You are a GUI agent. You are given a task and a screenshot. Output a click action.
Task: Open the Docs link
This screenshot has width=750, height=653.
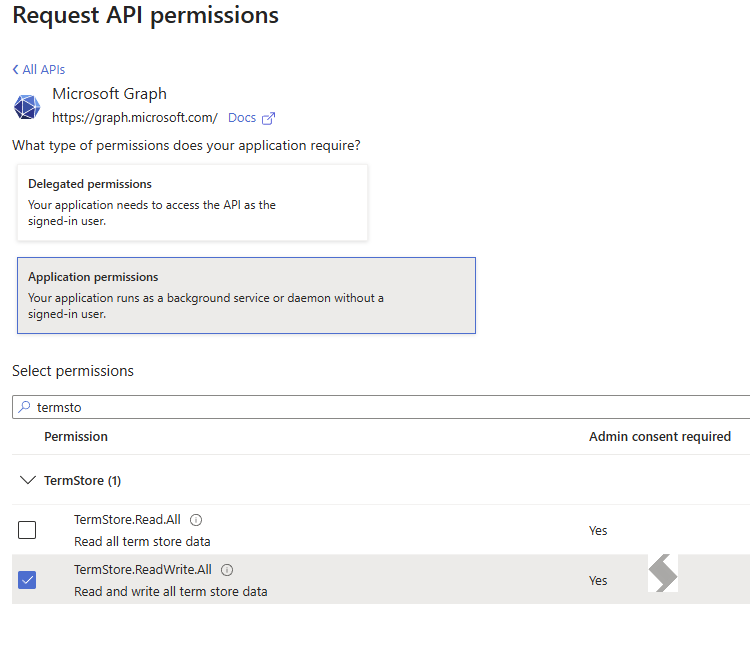pyautogui.click(x=242, y=118)
